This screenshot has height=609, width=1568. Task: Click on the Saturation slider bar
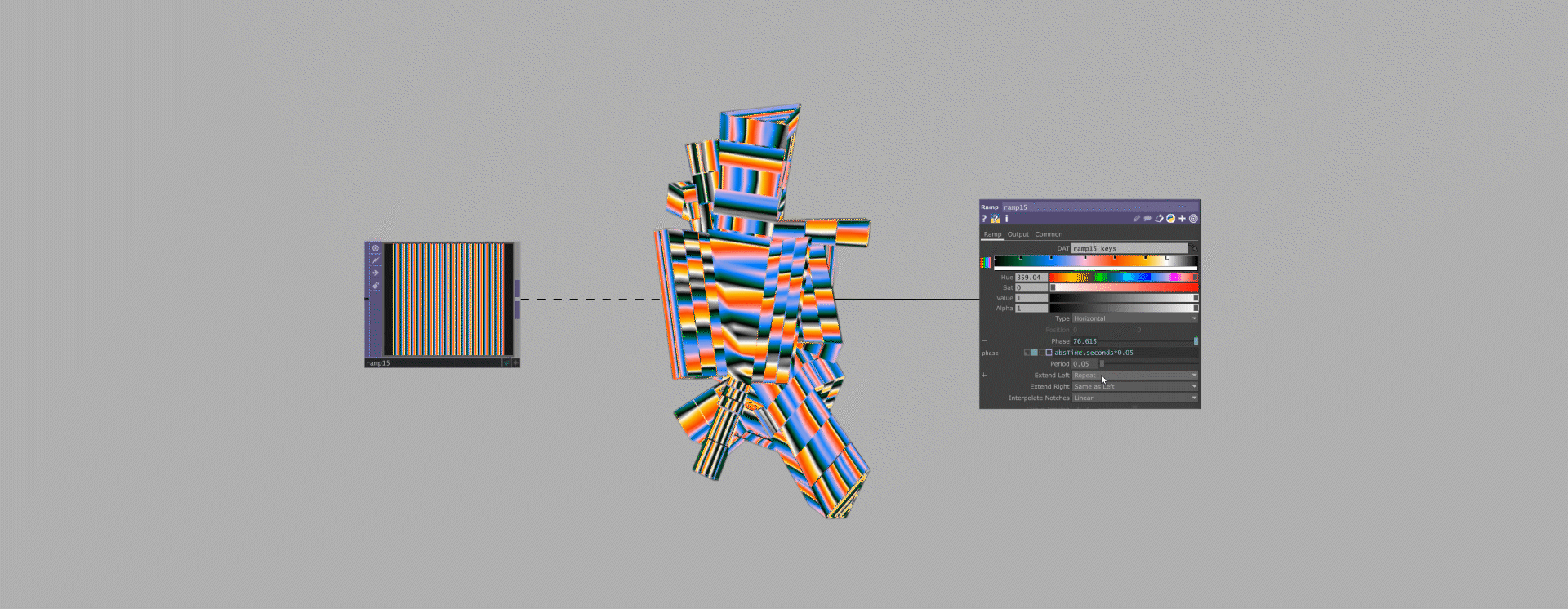point(1124,287)
